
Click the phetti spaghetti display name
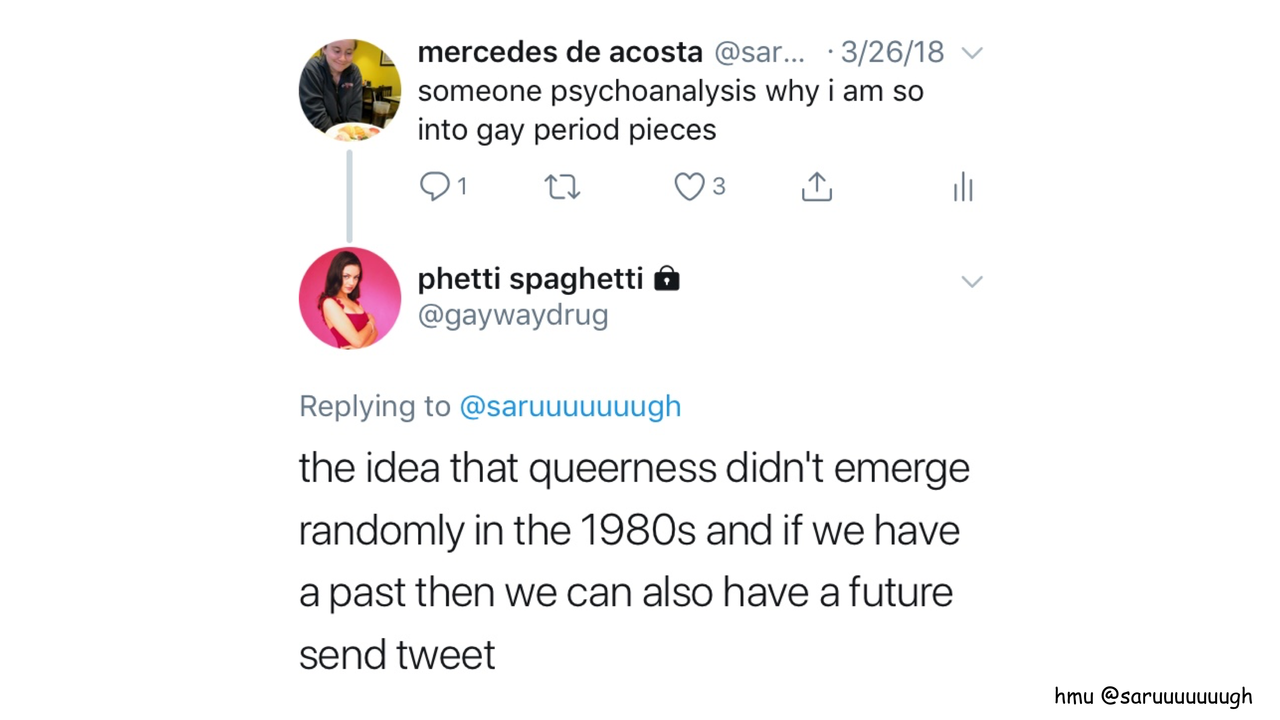point(530,279)
